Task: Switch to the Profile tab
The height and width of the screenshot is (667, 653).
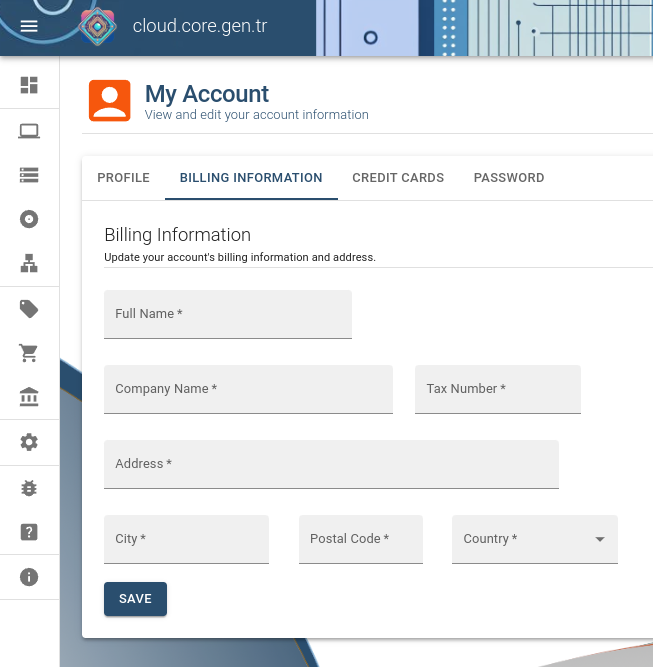Action: tap(123, 178)
